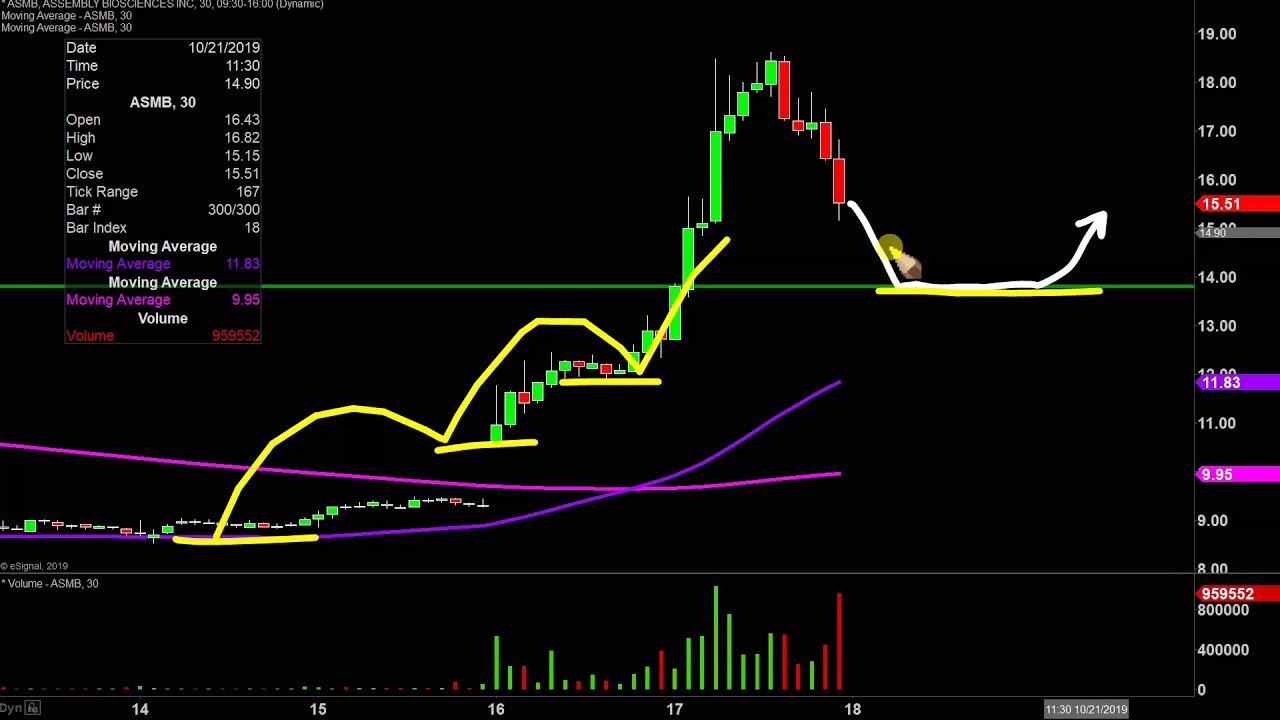Click the scale lock icon beside Dyn

(32, 708)
